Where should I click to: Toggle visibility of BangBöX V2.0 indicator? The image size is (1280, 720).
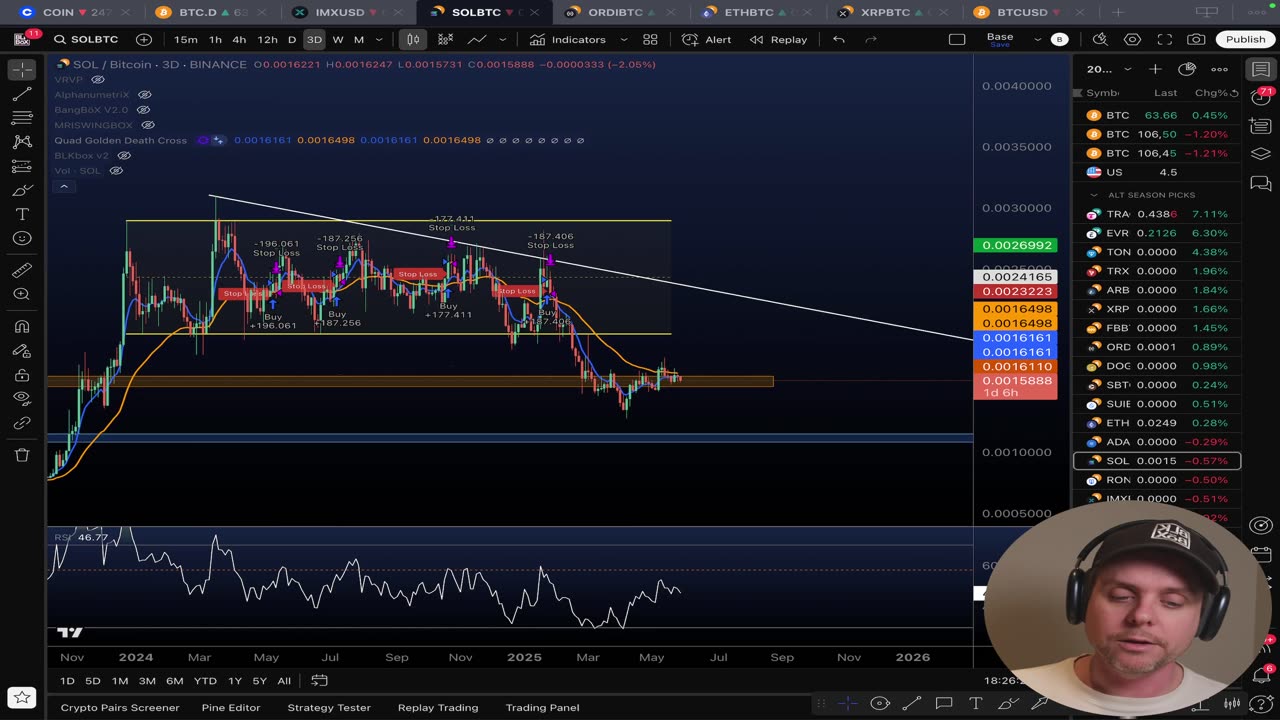(x=143, y=109)
